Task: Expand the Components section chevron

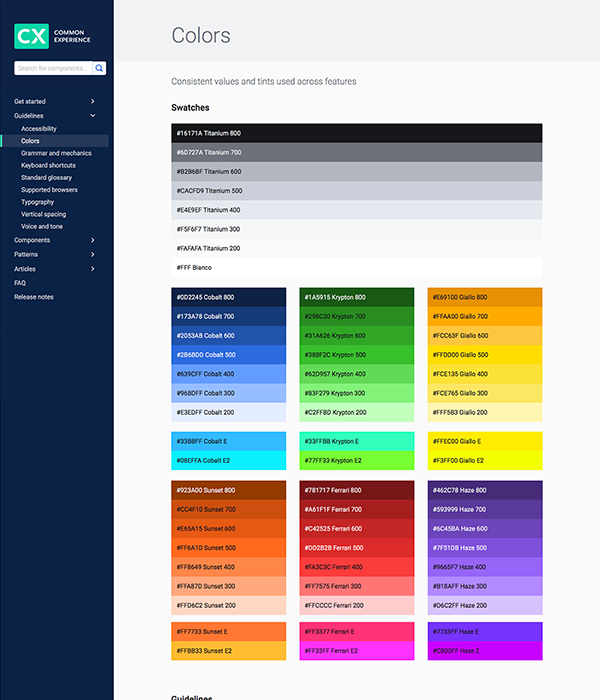Action: 93,240
